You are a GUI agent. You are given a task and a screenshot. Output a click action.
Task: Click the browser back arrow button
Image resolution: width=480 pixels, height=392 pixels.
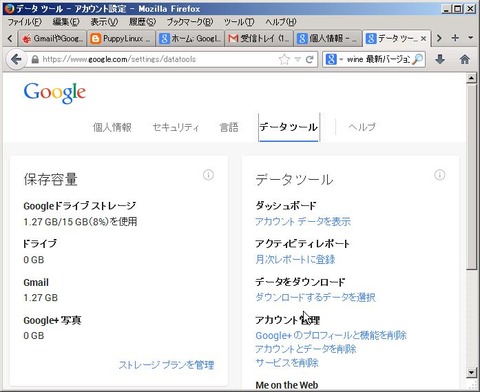[x=16, y=60]
